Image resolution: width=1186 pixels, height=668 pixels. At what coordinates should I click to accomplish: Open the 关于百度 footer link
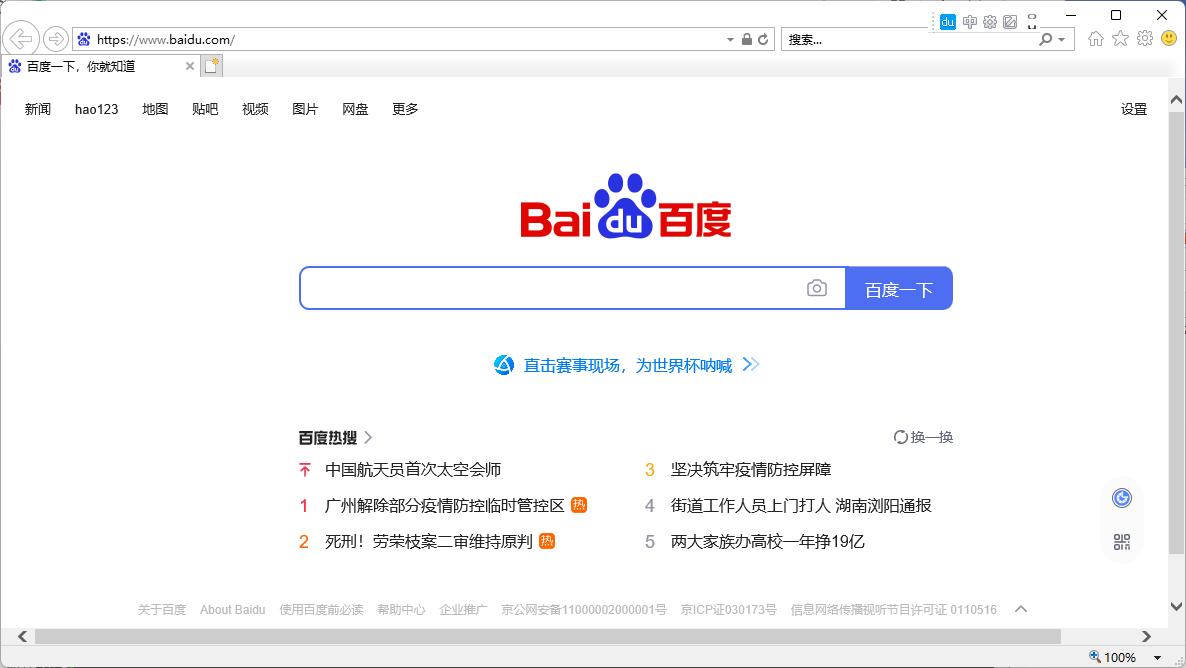pyautogui.click(x=161, y=609)
